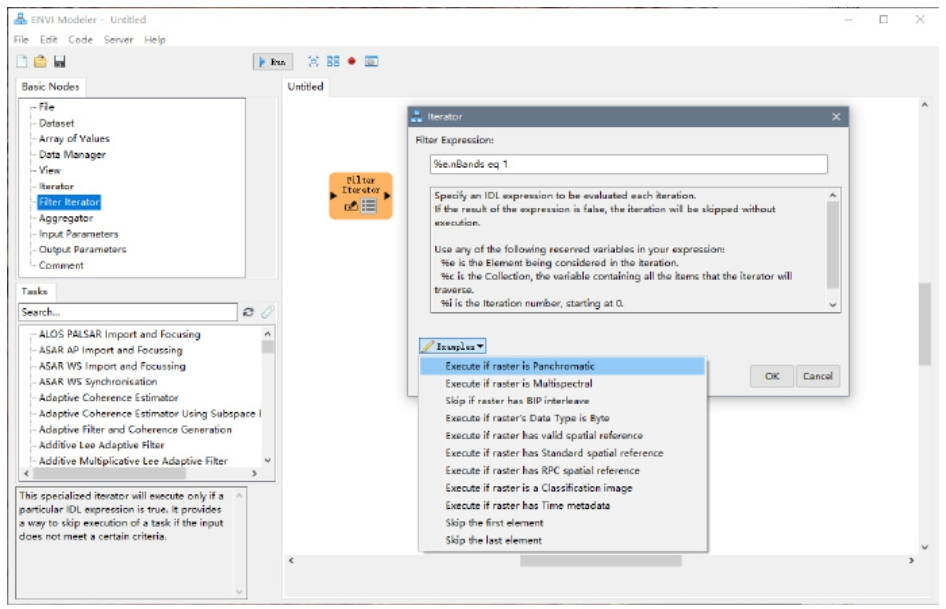Click the canvas horizontal scrollbar thumb
Viewport: 946px width, 609px height.
[601, 561]
